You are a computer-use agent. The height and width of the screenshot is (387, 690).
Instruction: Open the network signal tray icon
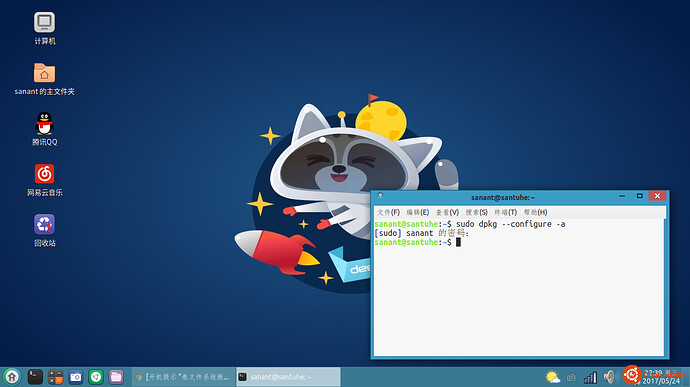[x=590, y=377]
